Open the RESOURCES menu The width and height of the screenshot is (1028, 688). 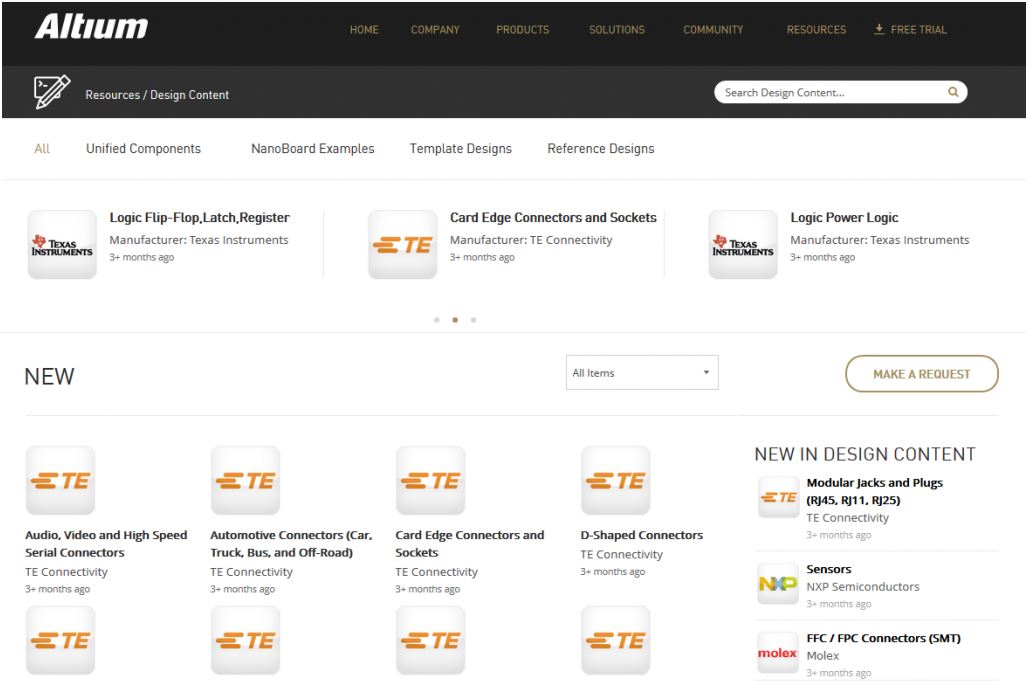(816, 30)
